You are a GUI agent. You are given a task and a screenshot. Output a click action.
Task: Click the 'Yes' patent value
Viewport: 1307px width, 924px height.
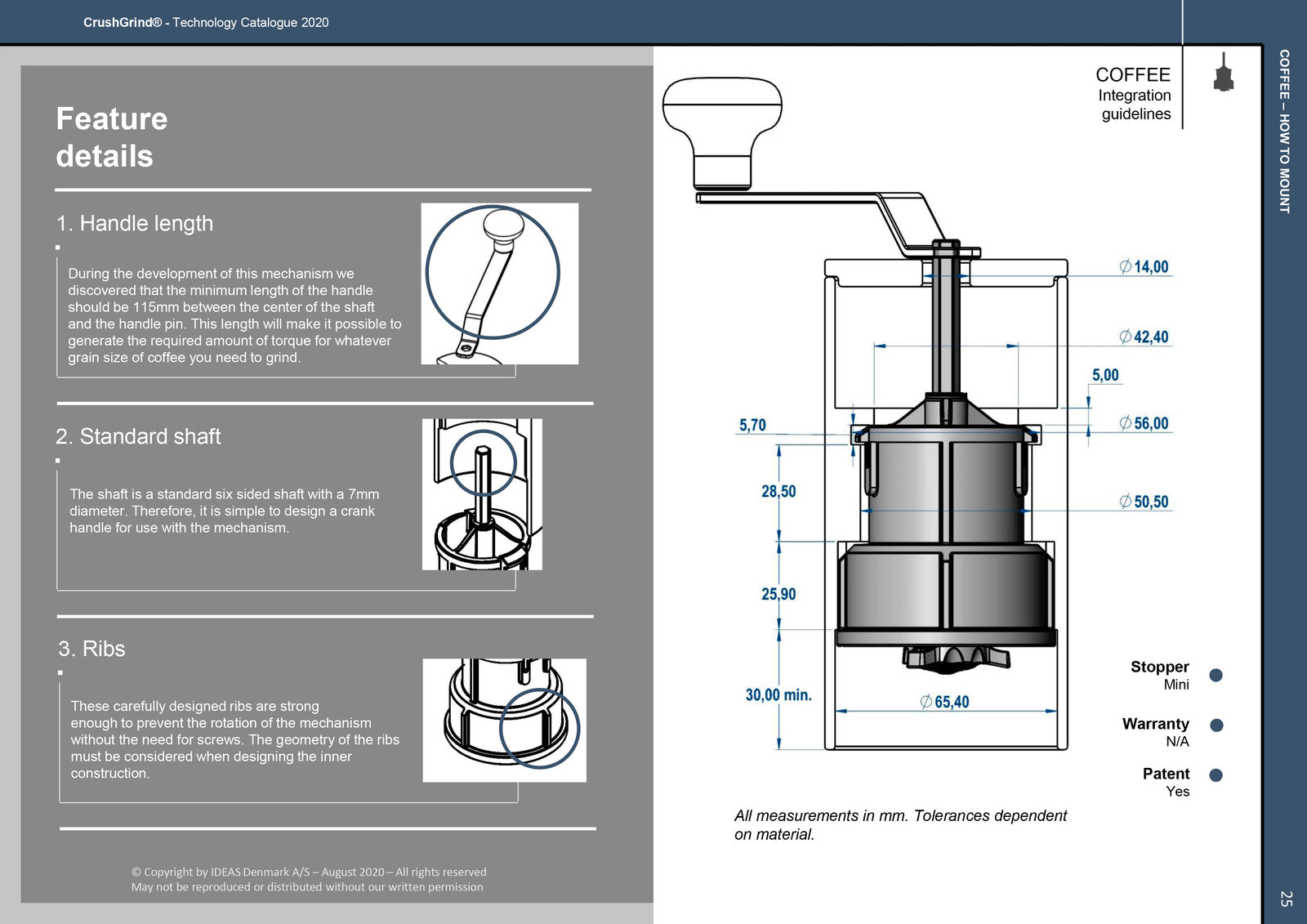[1177, 792]
